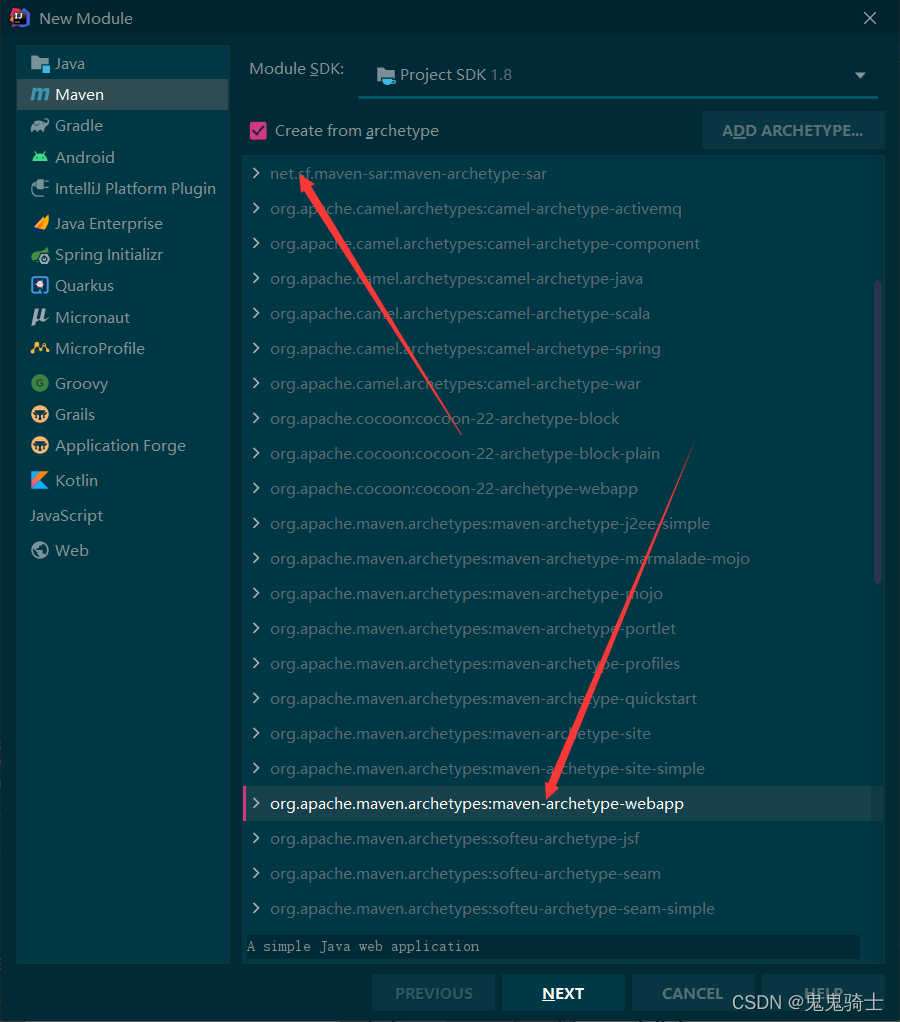Viewport: 900px width, 1022px height.
Task: Click the ADD ARCHETYPE... button
Action: pos(792,130)
